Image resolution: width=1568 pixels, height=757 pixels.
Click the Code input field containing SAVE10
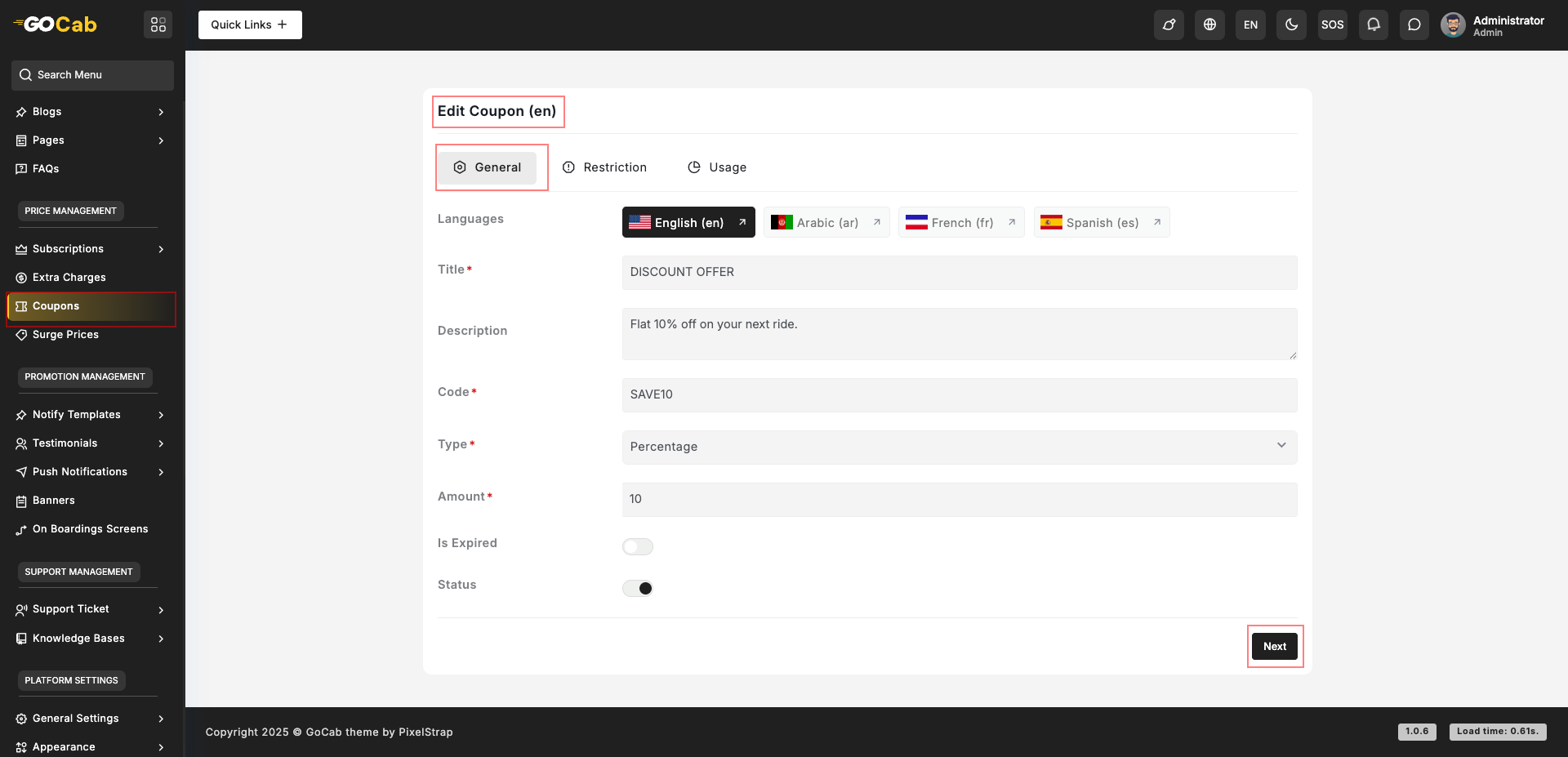[x=959, y=394]
